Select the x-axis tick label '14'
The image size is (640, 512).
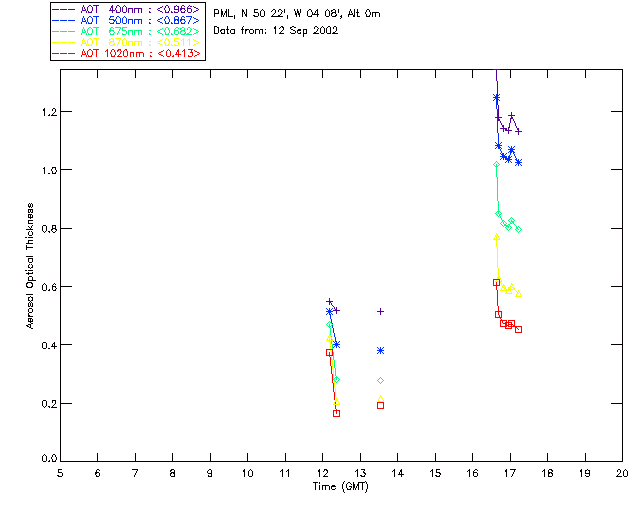(x=398, y=474)
